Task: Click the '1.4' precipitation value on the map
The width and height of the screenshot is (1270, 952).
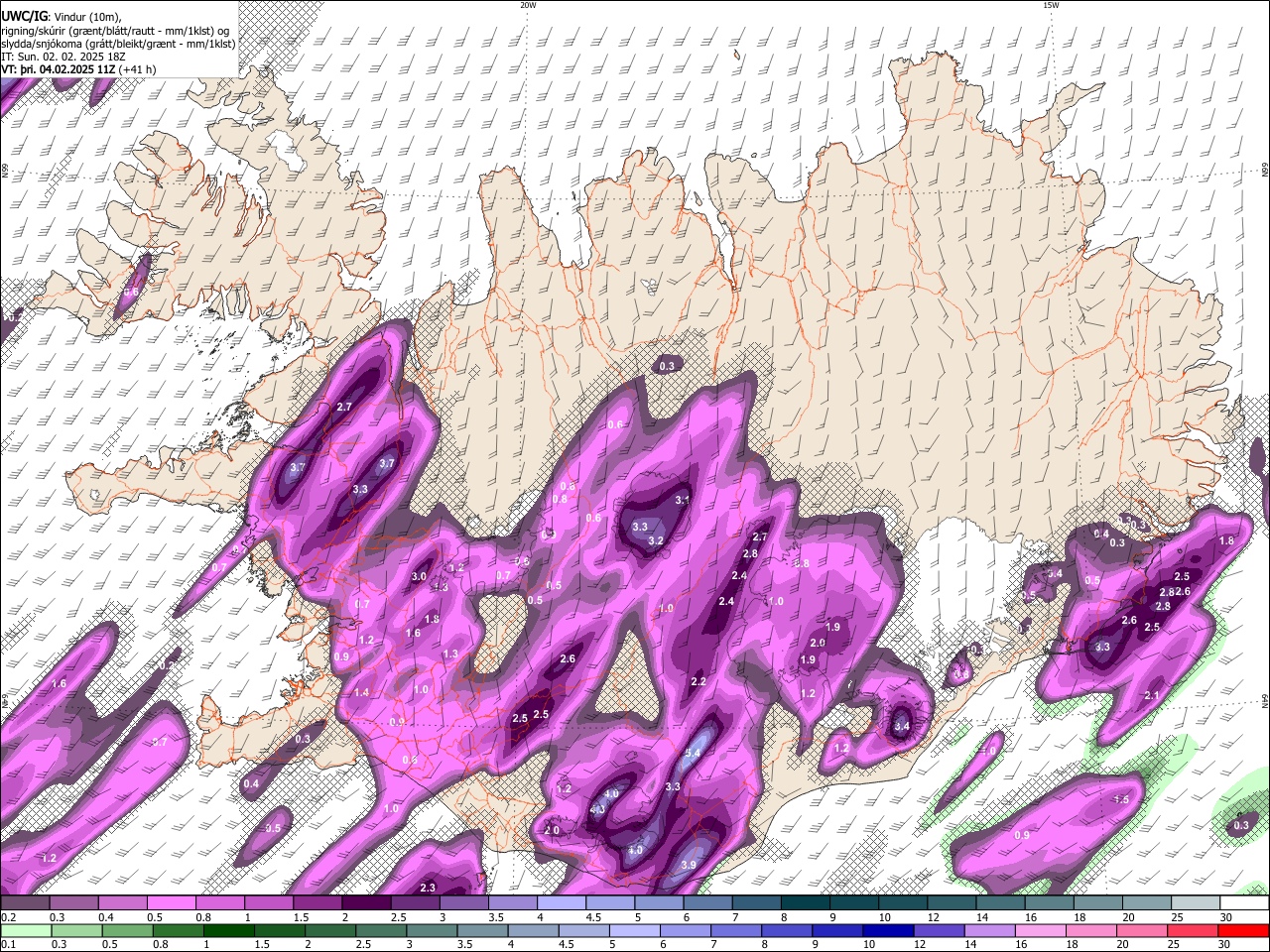Action: pos(361,692)
